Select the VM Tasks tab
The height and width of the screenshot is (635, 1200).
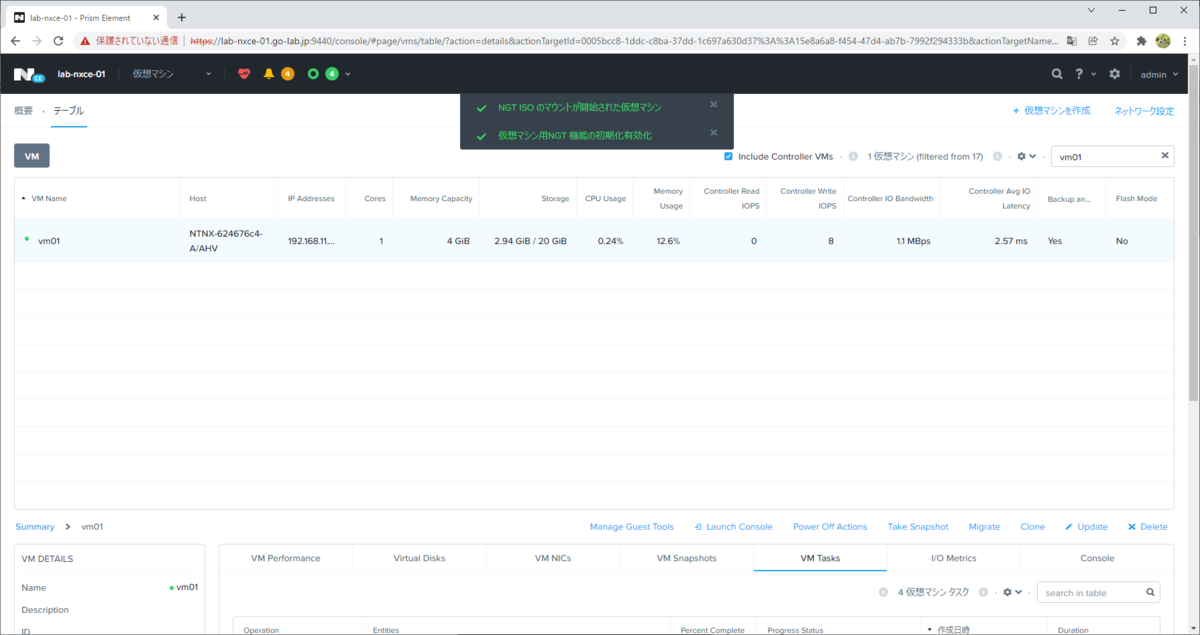[821, 558]
